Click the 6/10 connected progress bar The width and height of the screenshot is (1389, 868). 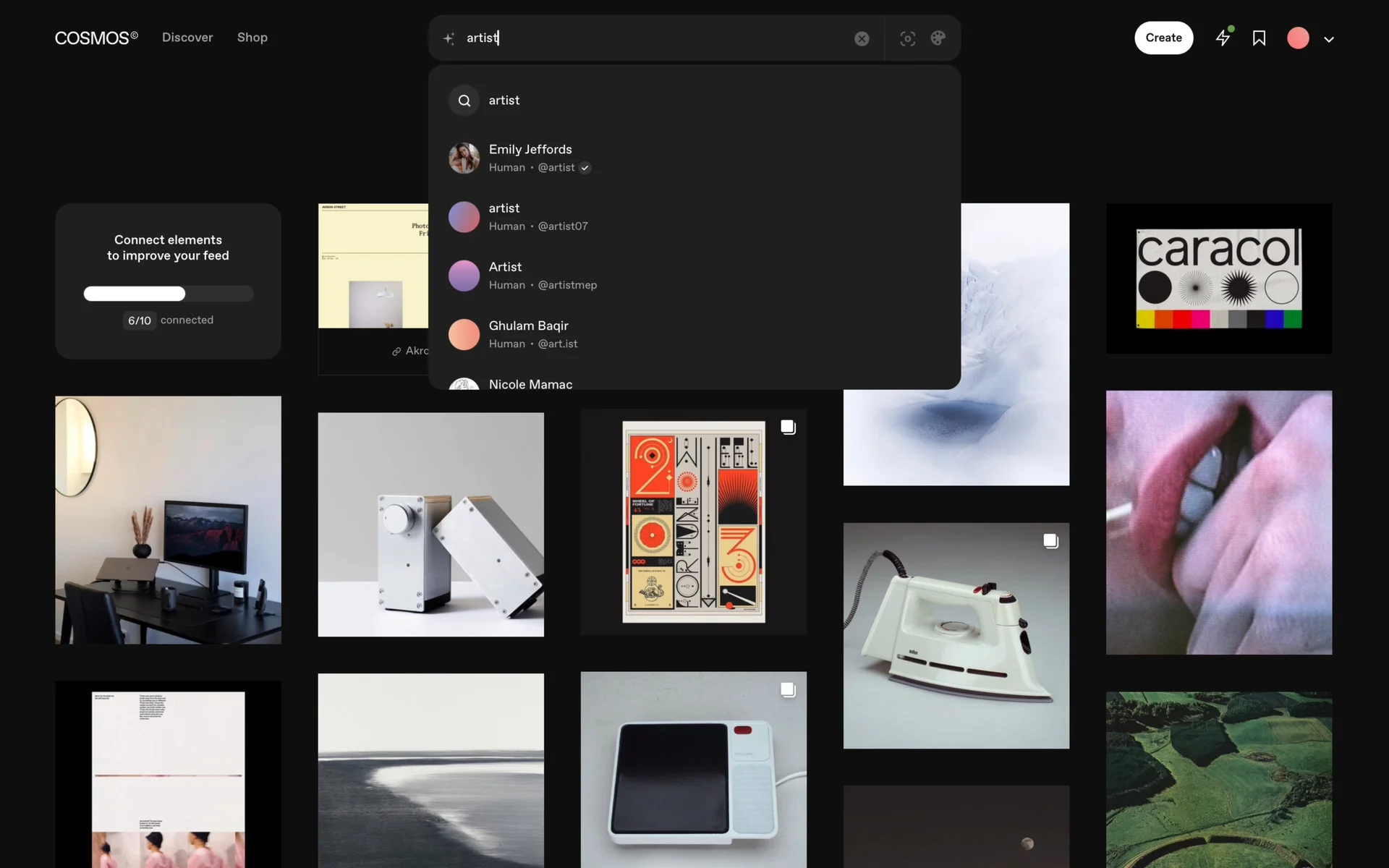pyautogui.click(x=168, y=294)
